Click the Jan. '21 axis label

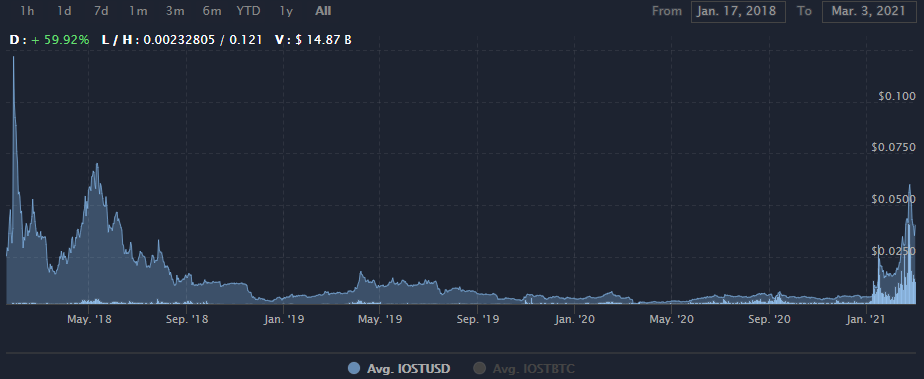pos(866,319)
